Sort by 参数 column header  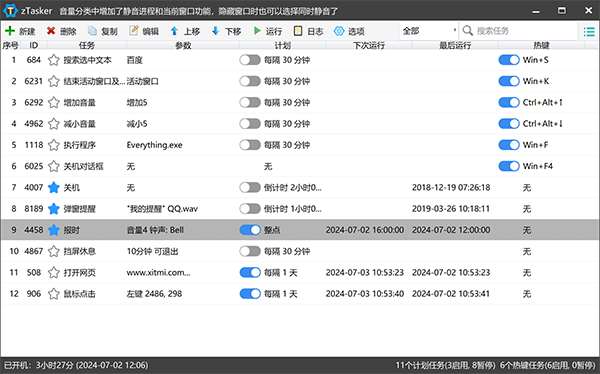point(183,45)
